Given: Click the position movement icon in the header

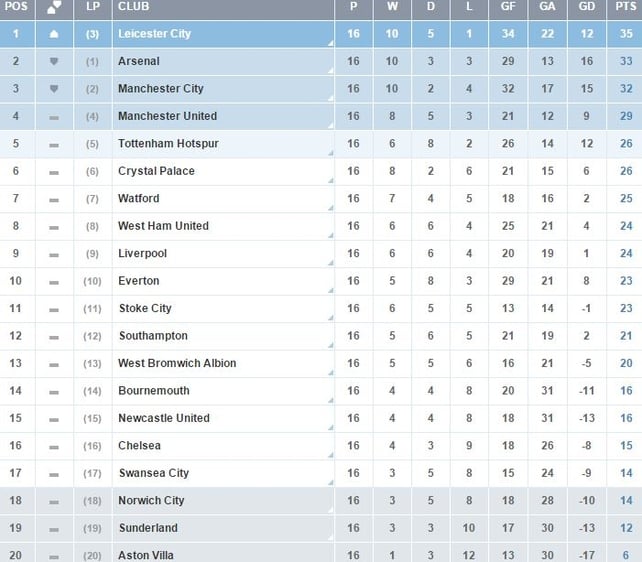Looking at the screenshot, I should point(54,7).
